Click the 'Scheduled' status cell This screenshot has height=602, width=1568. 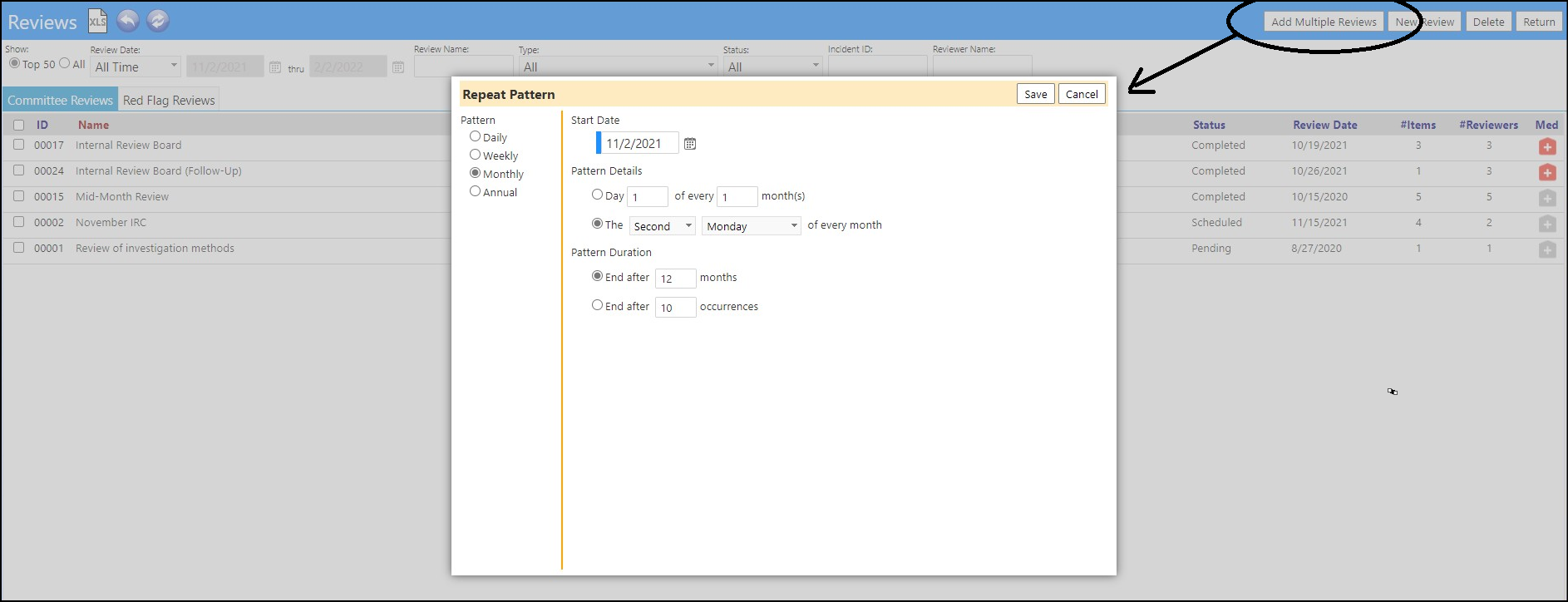click(x=1216, y=222)
